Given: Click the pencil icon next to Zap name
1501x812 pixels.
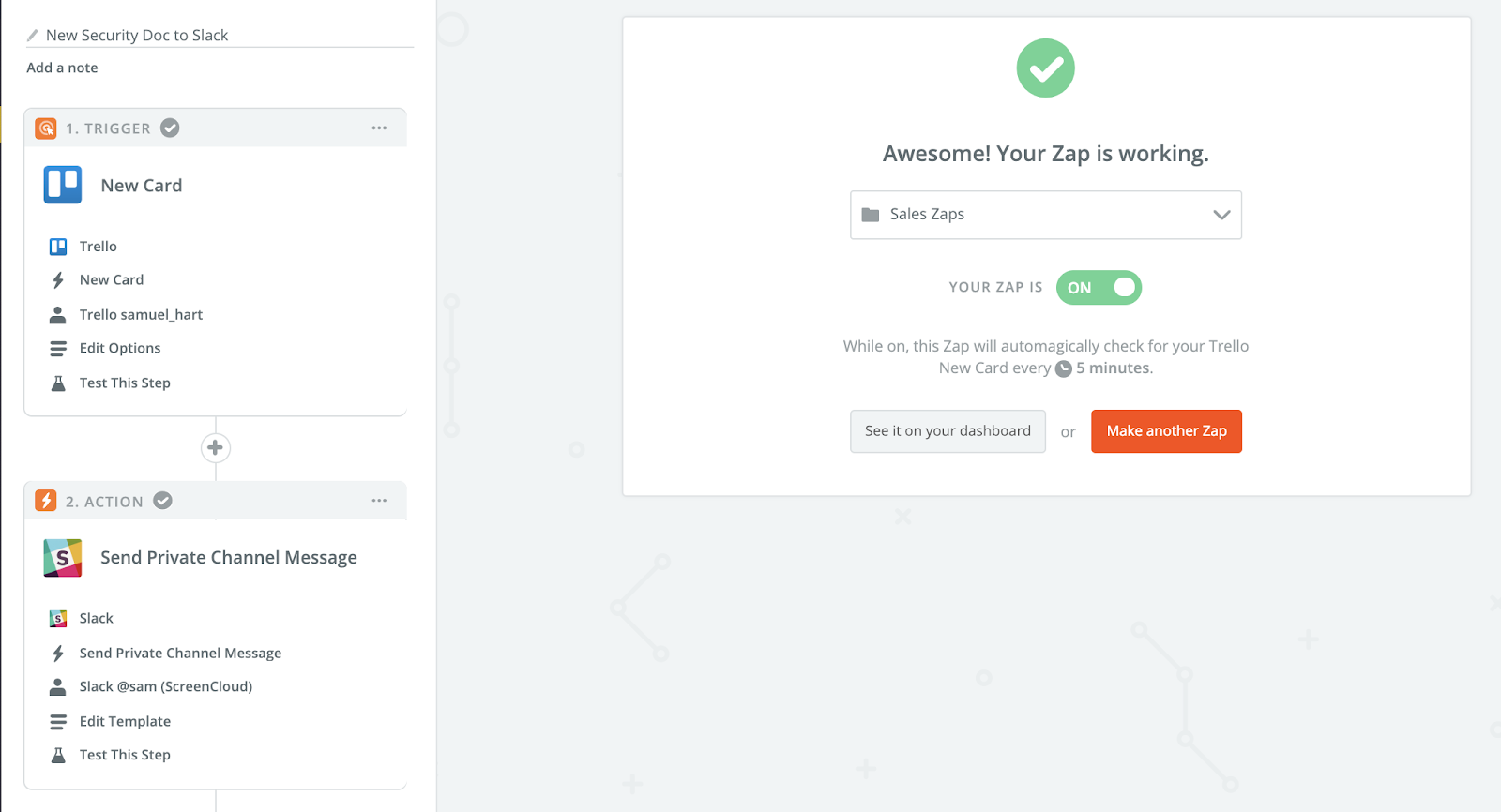Looking at the screenshot, I should pyautogui.click(x=33, y=36).
